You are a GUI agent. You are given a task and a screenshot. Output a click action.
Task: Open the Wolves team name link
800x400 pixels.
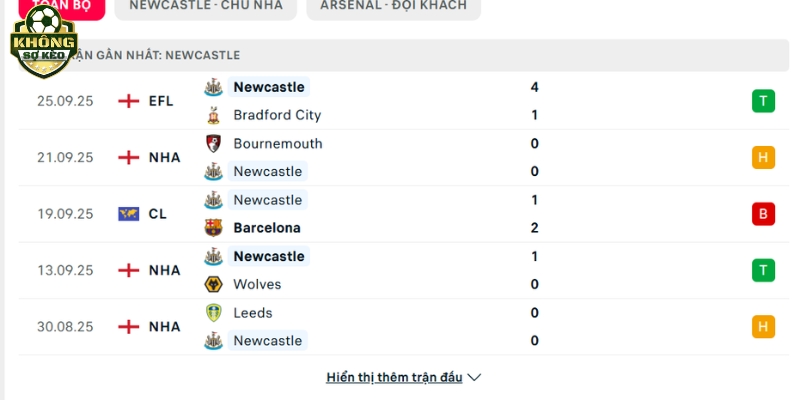pyautogui.click(x=257, y=284)
